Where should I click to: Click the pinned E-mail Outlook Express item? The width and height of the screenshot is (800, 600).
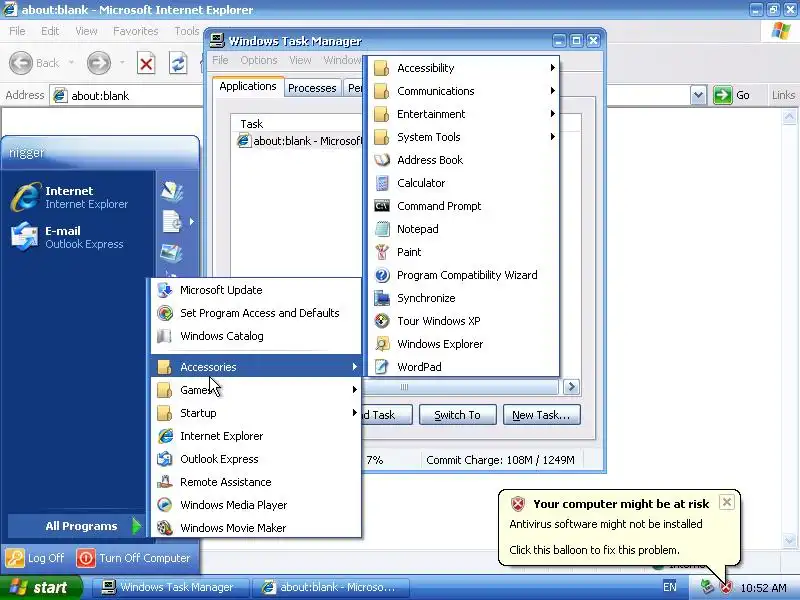[x=78, y=237]
